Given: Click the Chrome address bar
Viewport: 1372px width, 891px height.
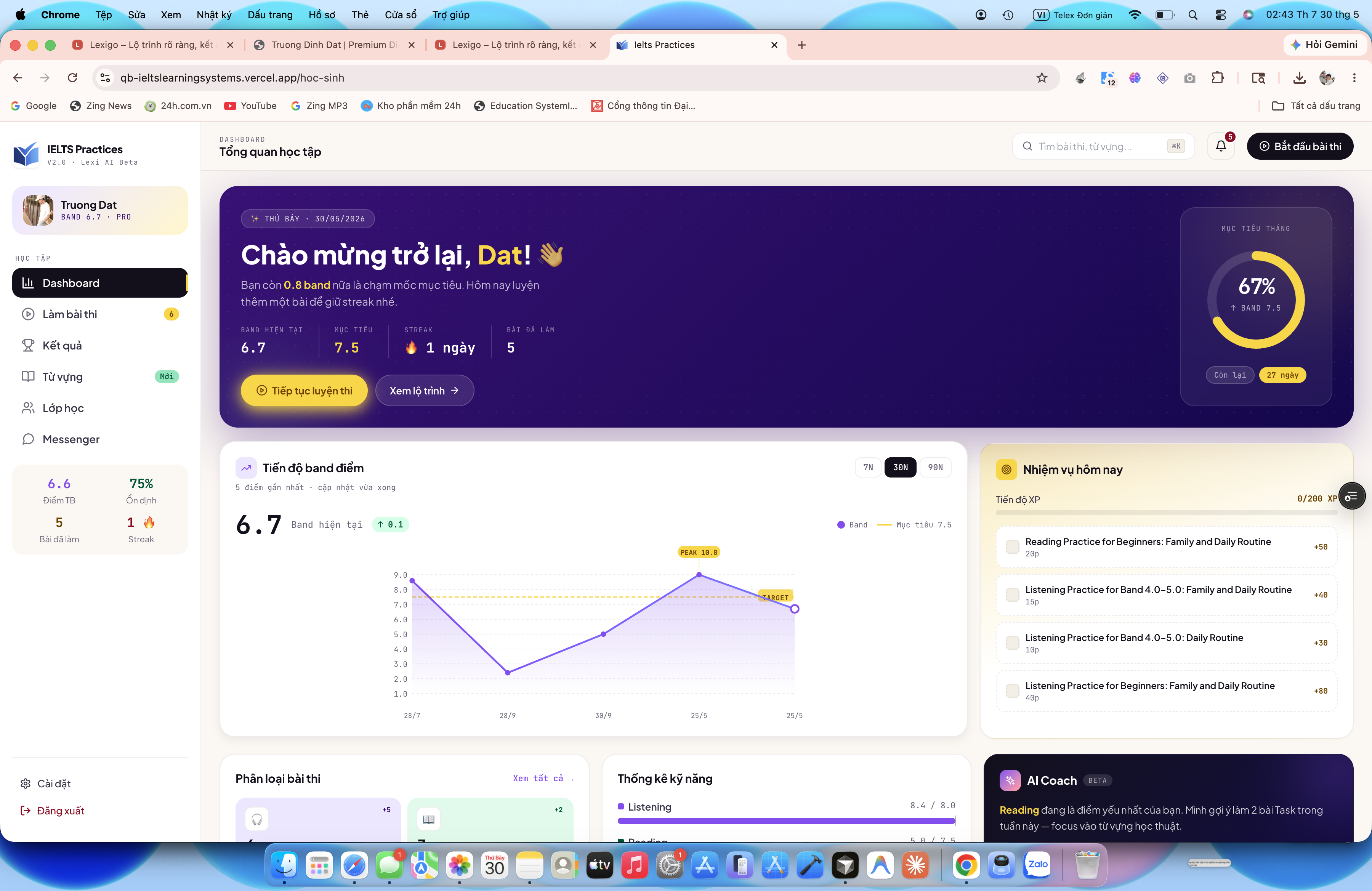Looking at the screenshot, I should tap(577, 78).
